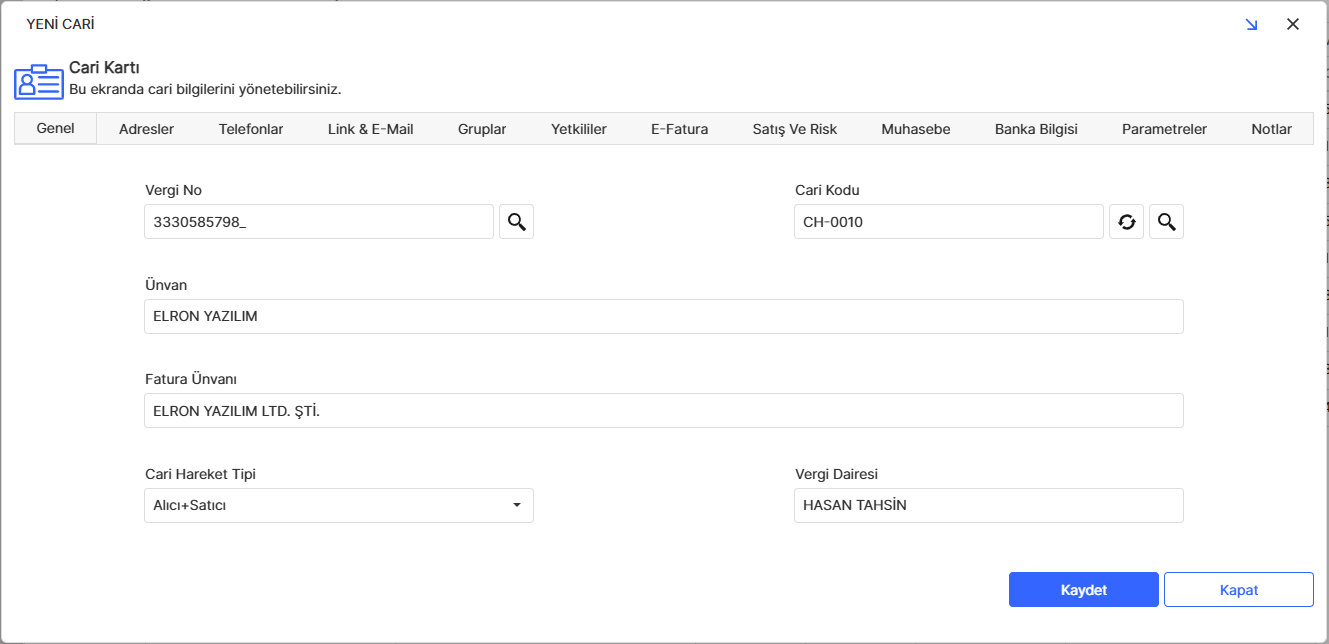Image resolution: width=1329 pixels, height=644 pixels.
Task: Click the Kapat button
Action: pos(1238,590)
